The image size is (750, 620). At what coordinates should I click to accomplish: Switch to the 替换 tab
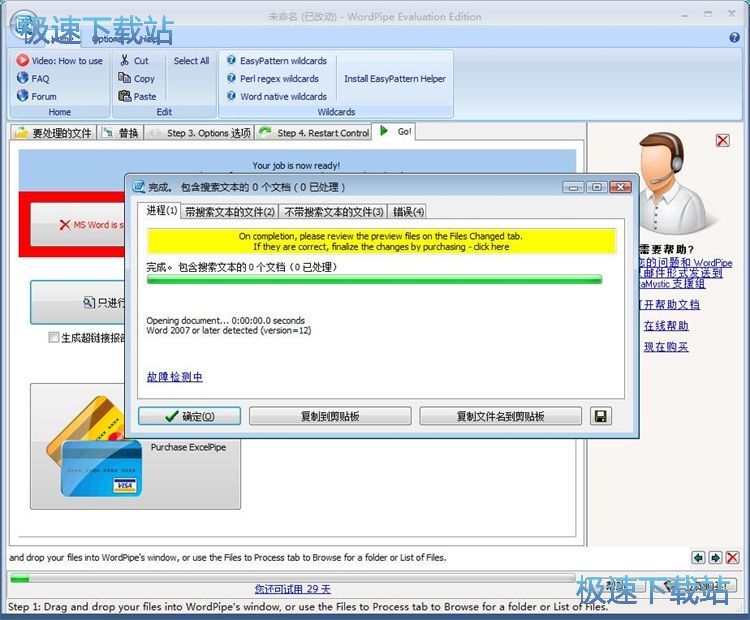pyautogui.click(x=121, y=133)
